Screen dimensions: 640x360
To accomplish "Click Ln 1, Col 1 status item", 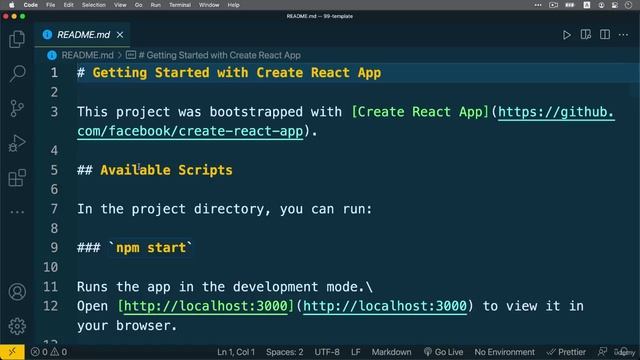I will [x=236, y=352].
